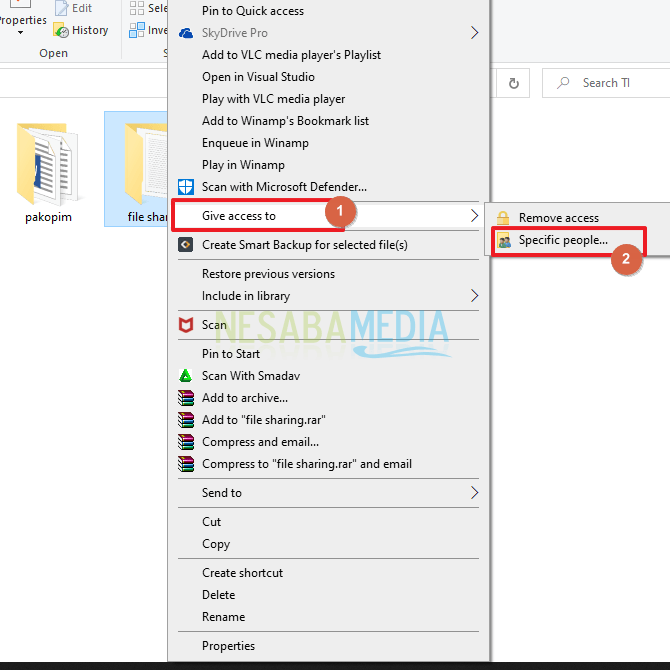
Task: Click WinRAR icon beside Compress and email
Action: tap(185, 442)
